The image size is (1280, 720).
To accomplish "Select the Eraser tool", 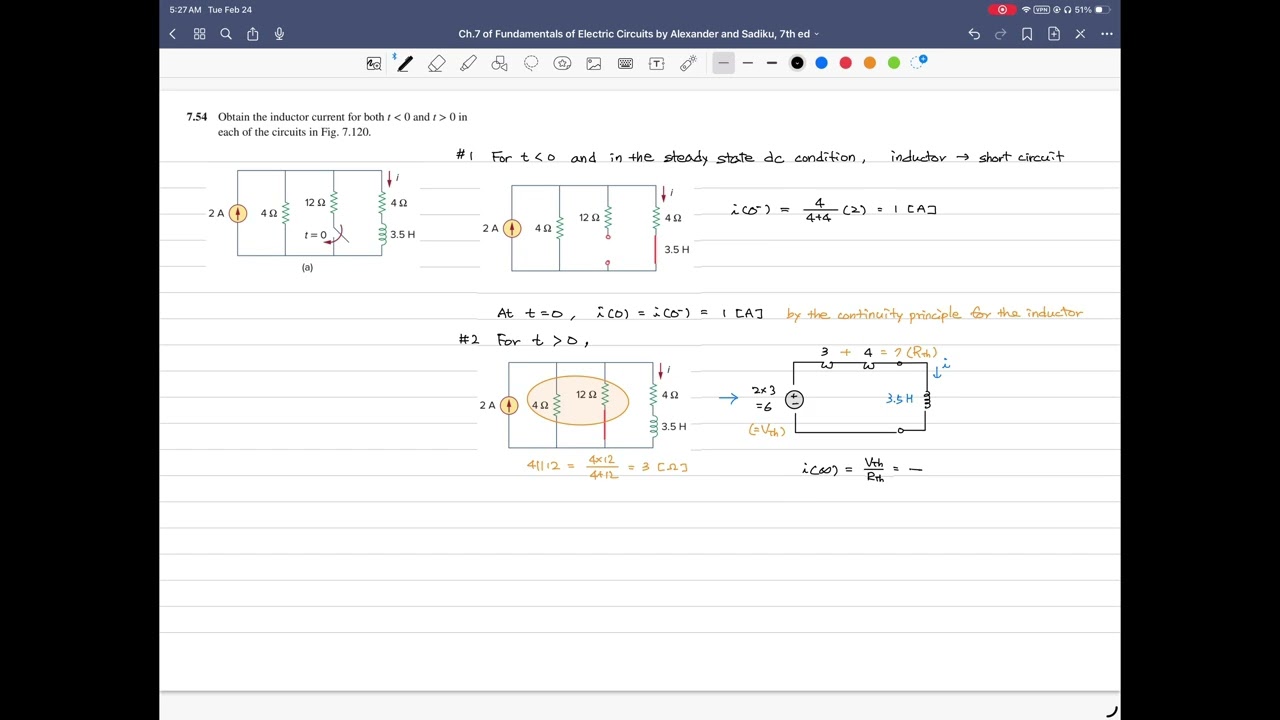I will (437, 63).
